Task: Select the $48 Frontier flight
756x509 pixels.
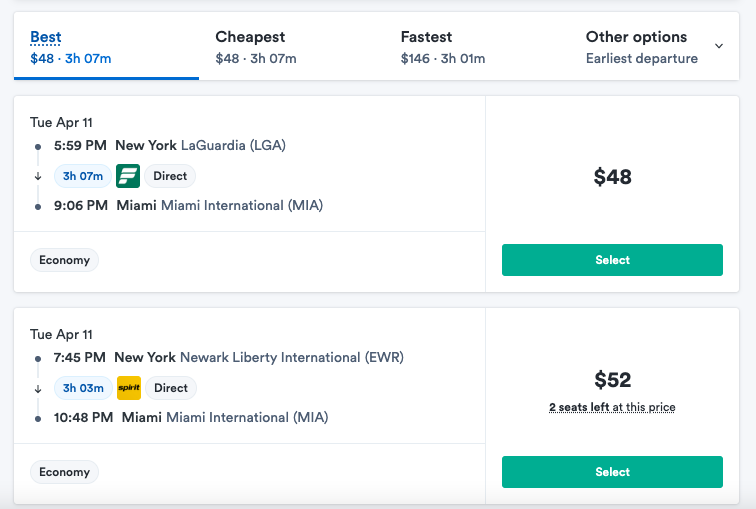Action: point(612,260)
